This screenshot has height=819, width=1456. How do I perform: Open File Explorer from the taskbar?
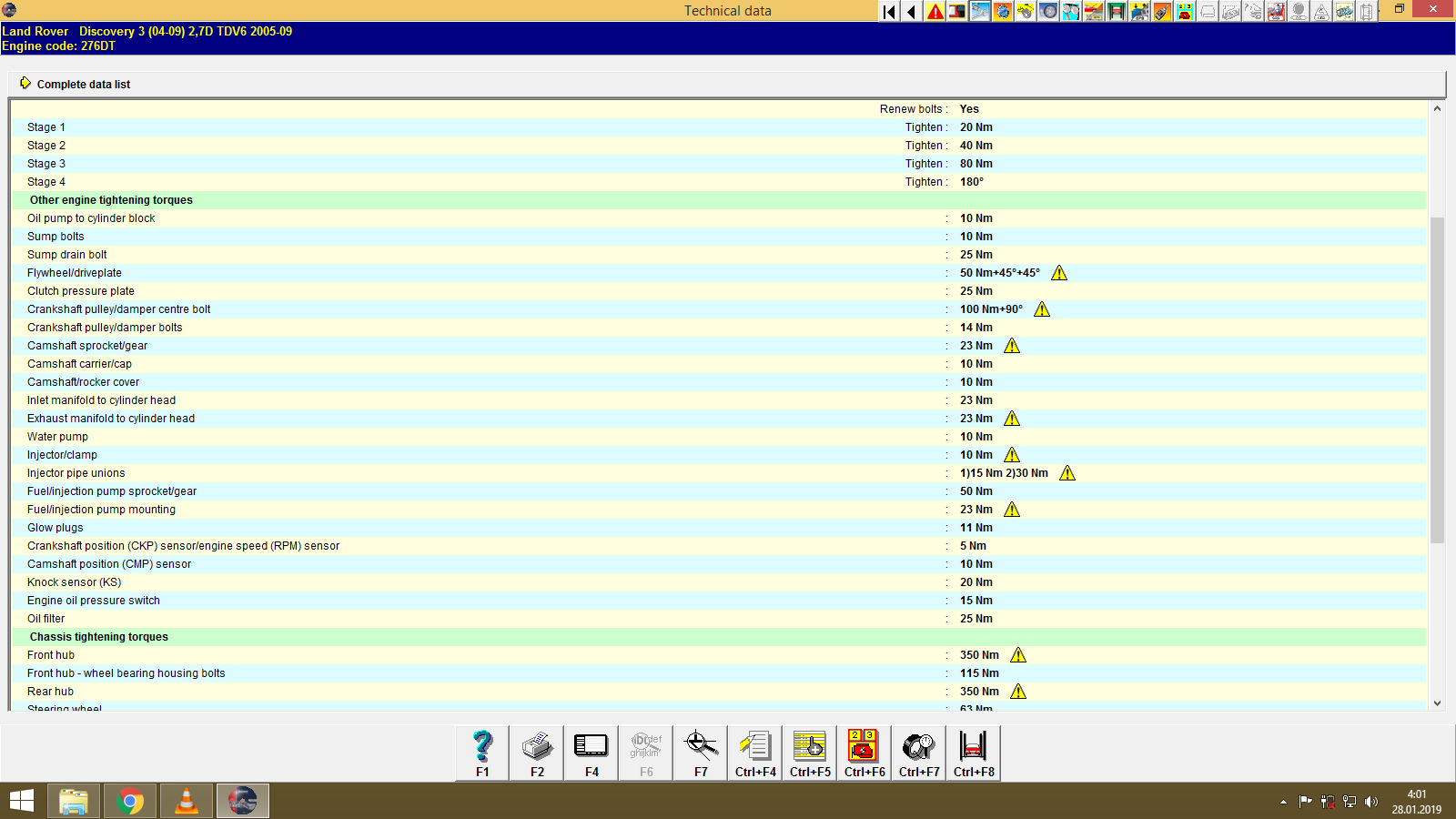tap(74, 801)
